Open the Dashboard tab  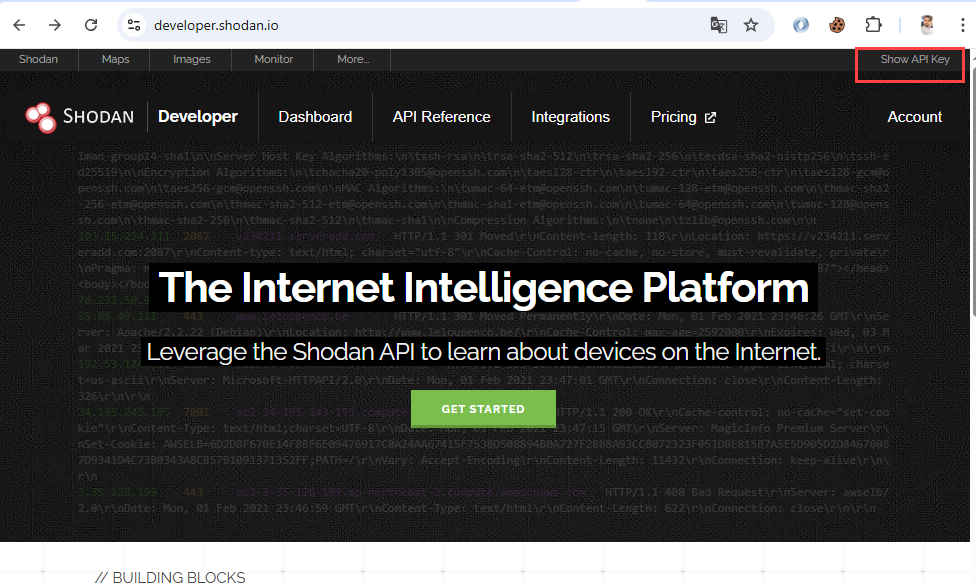(x=315, y=117)
